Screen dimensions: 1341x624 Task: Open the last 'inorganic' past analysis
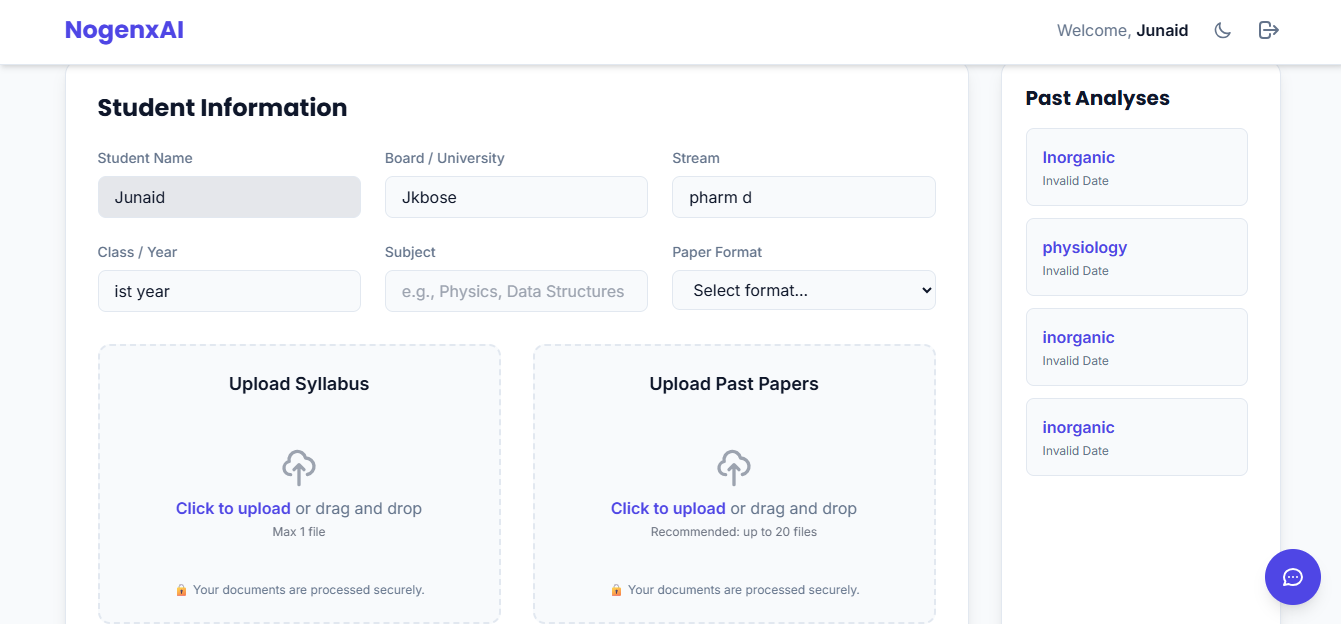click(1136, 437)
